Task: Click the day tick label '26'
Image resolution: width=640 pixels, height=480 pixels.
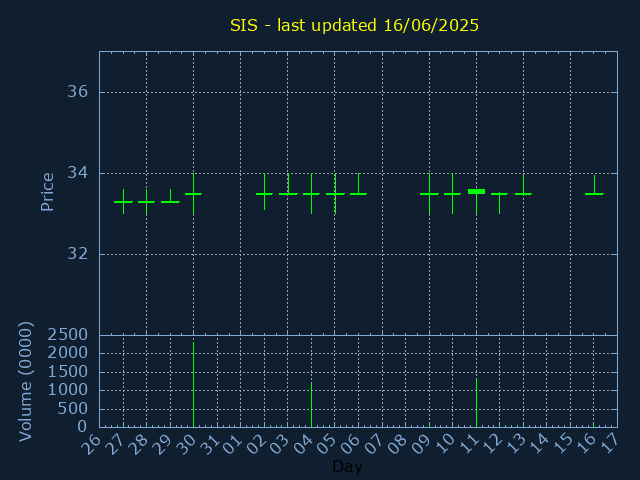Action: pyautogui.click(x=91, y=444)
